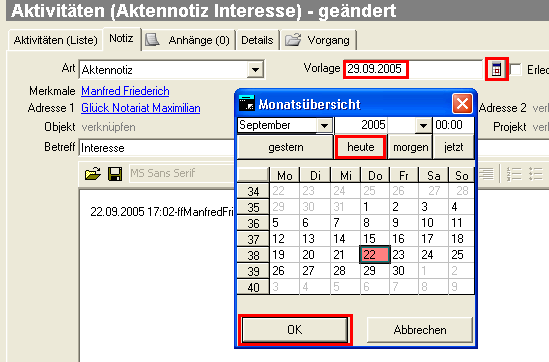
Task: Click the heute button
Action: (361, 147)
